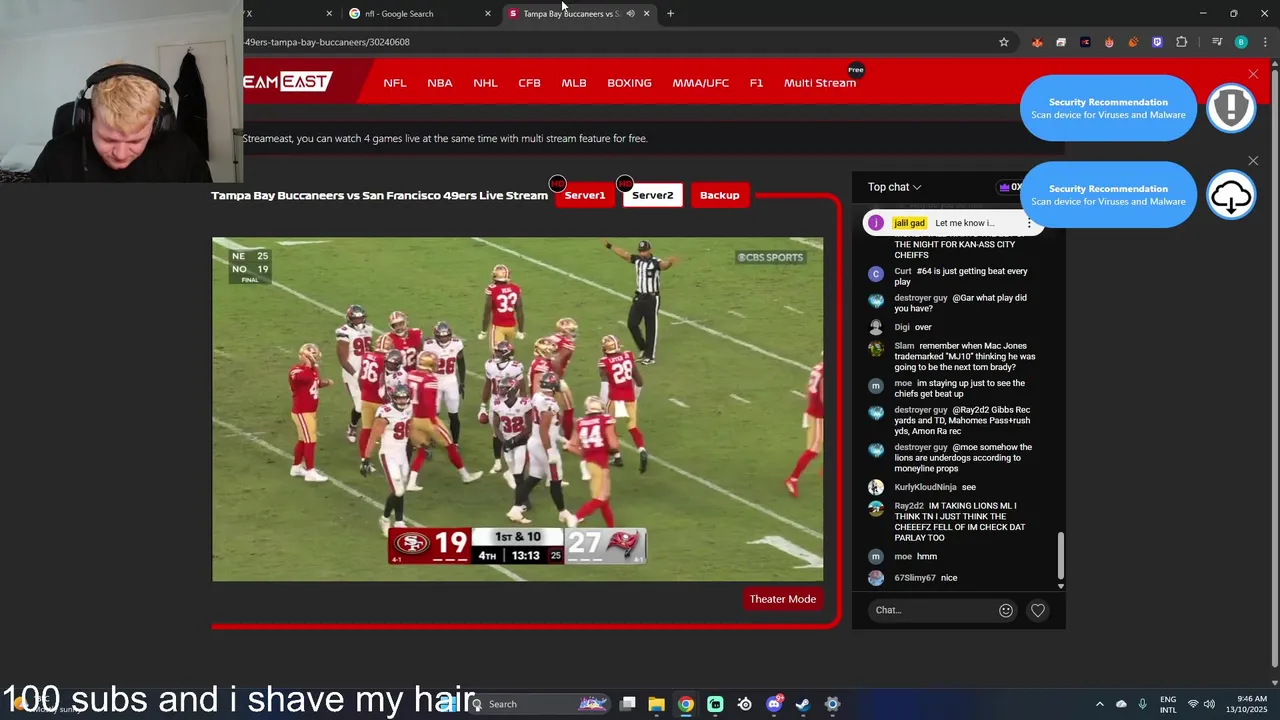Close the upper Security Recommendation popup
Viewport: 1280px width, 720px height.
(x=1253, y=74)
